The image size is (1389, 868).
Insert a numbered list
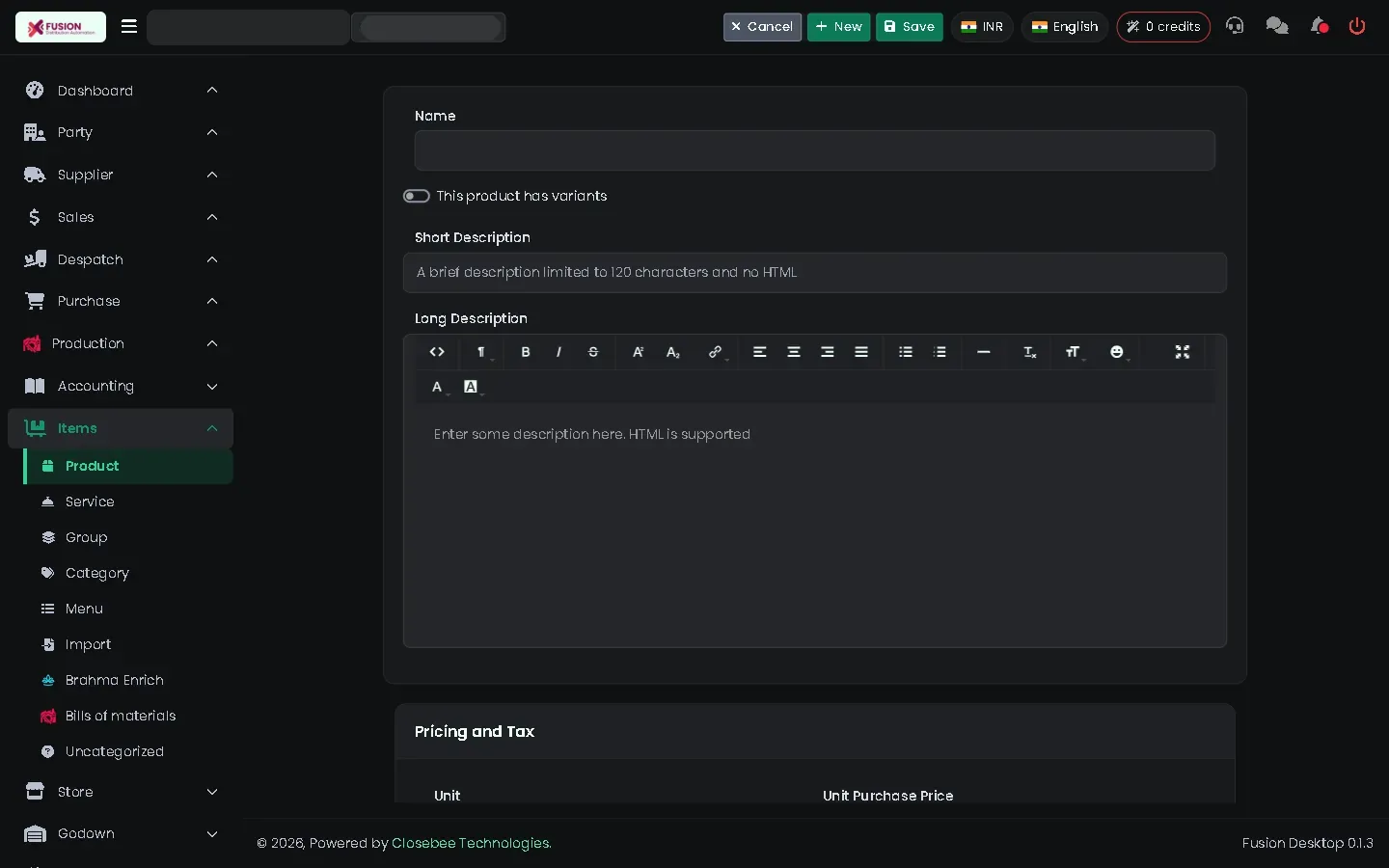point(940,352)
